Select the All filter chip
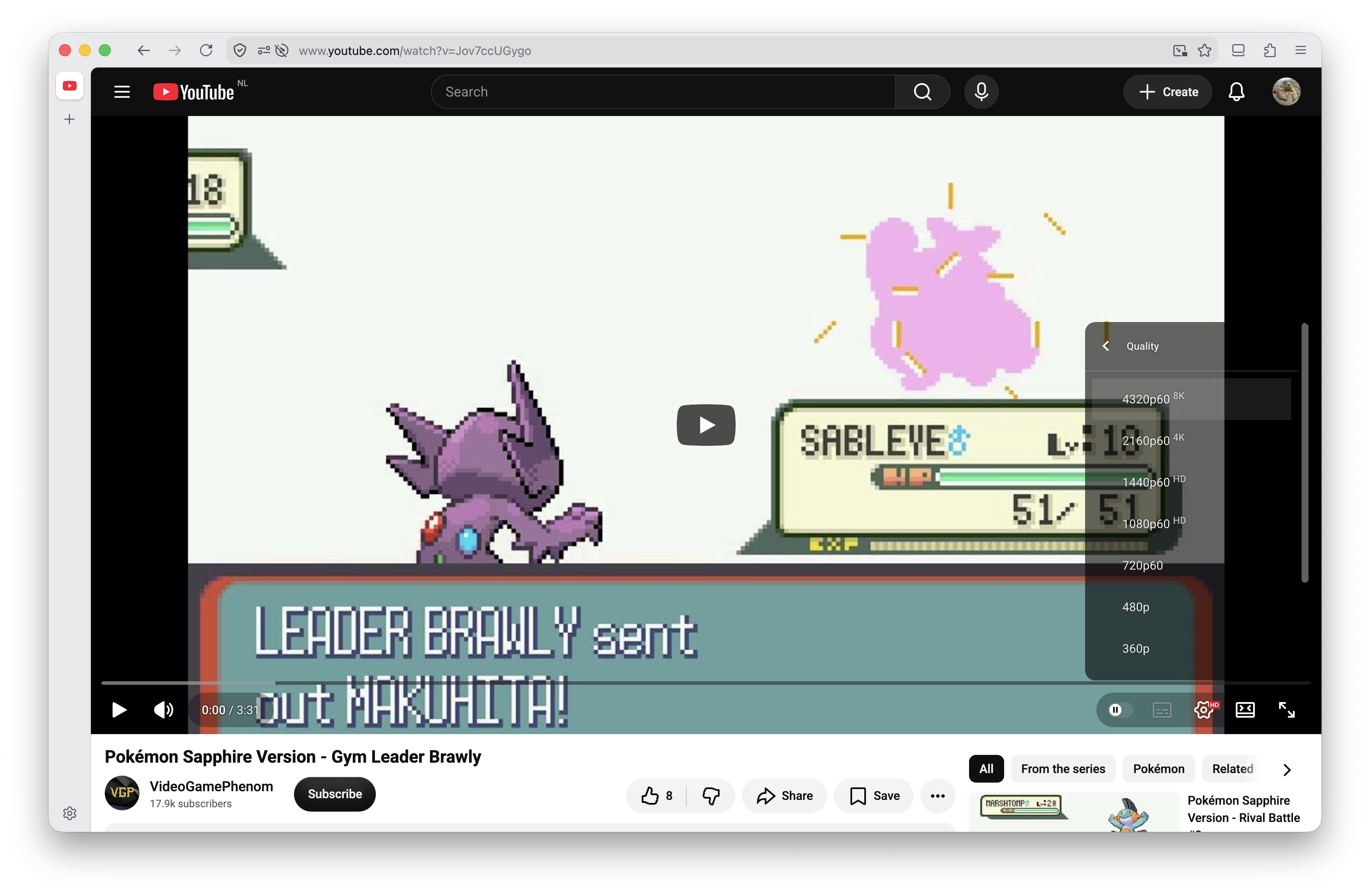Screen dimensions: 1370x896 pos(986,769)
